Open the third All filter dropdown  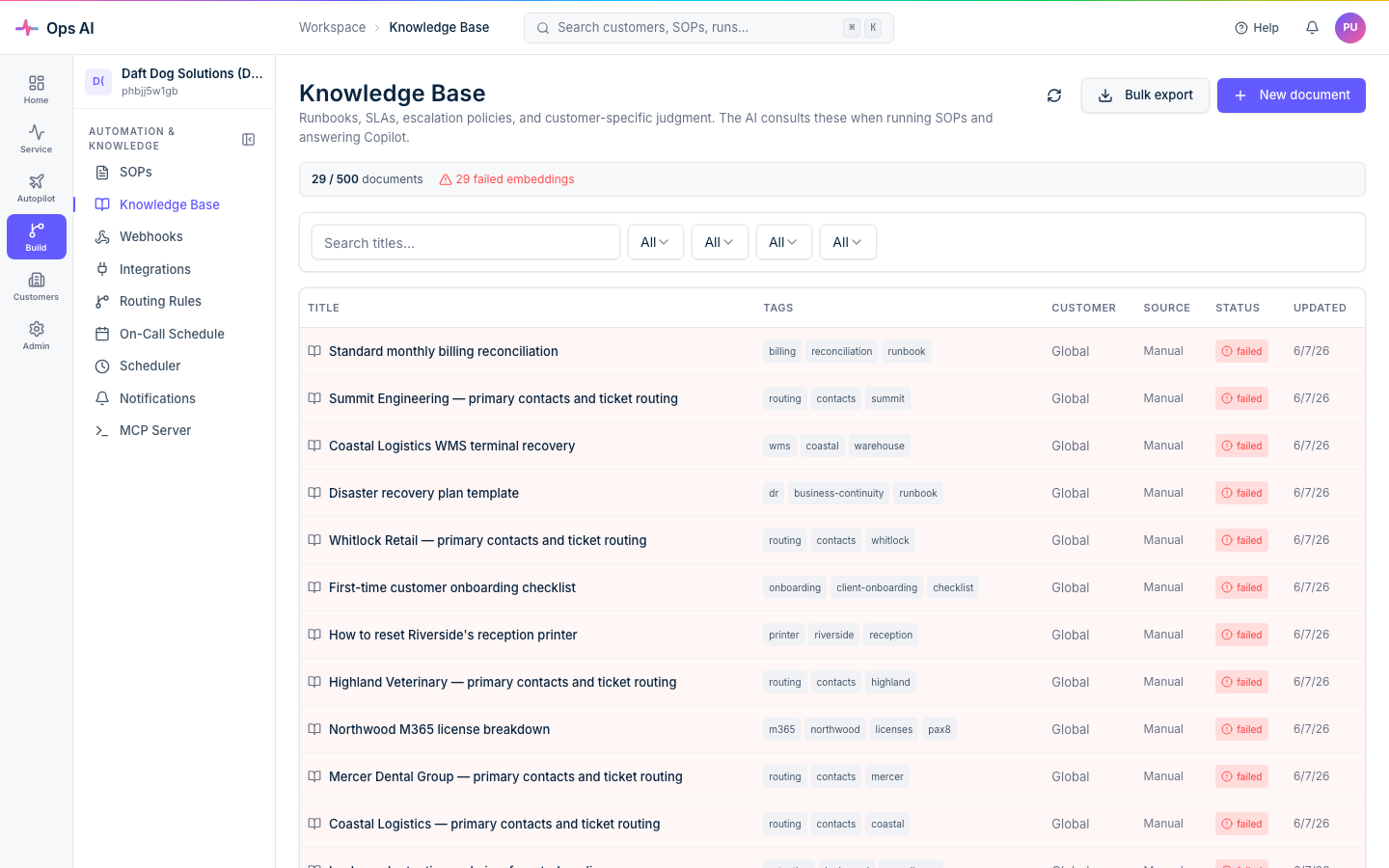[x=784, y=242]
